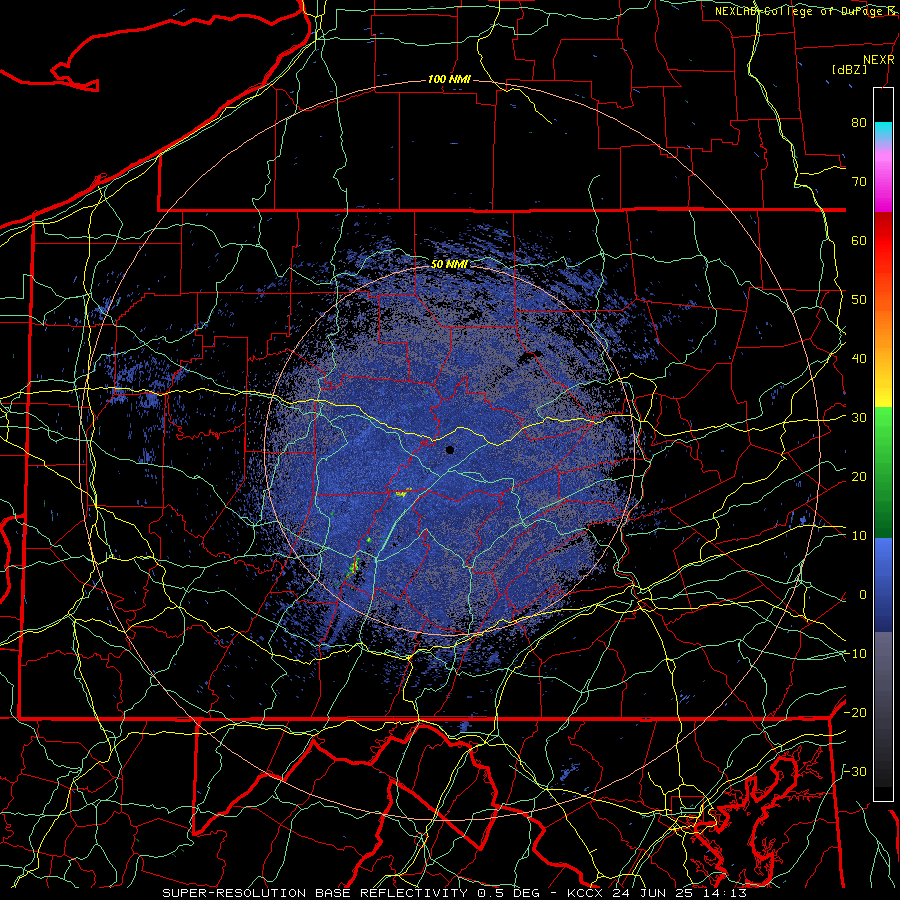
Task: Select the "[dBZ]" unit label
Action: click(849, 69)
